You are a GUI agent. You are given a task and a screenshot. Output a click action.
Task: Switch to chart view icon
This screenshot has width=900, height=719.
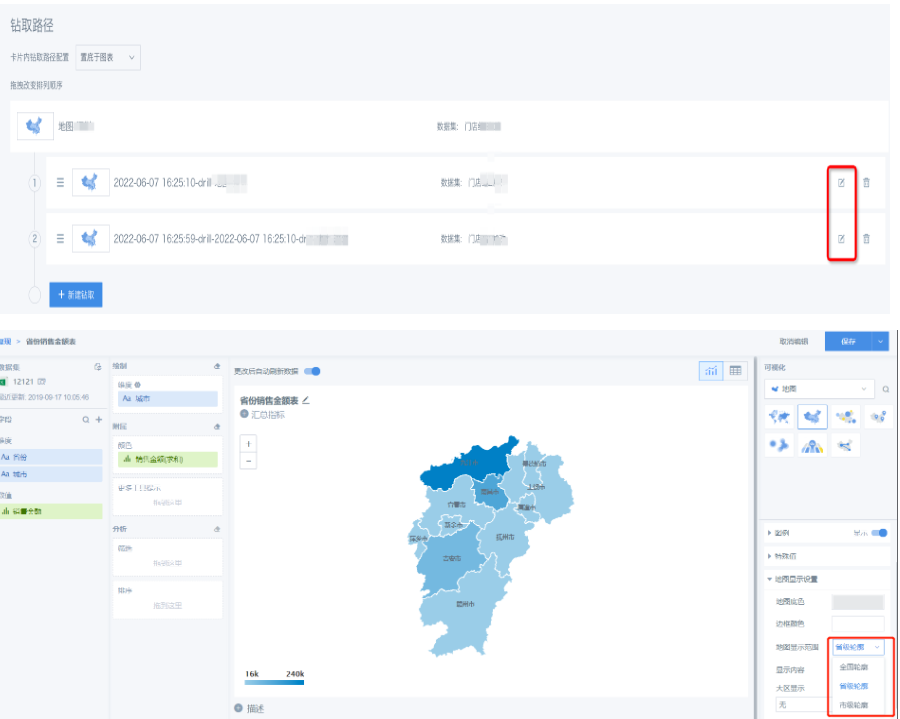tap(711, 371)
